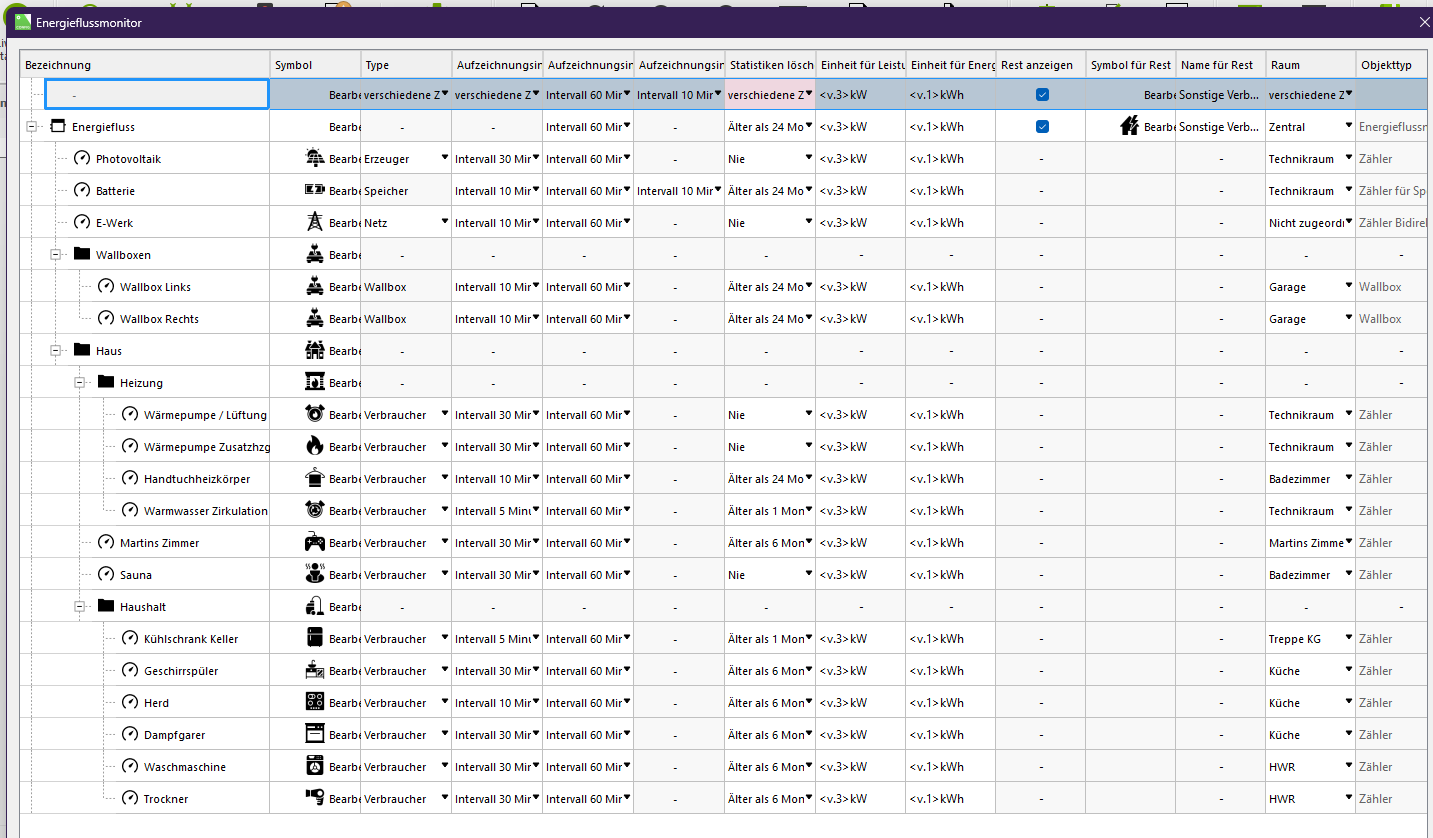The height and width of the screenshot is (838, 1433).
Task: Click Bearbeiten in the top row's Symbol column
Action: point(344,95)
